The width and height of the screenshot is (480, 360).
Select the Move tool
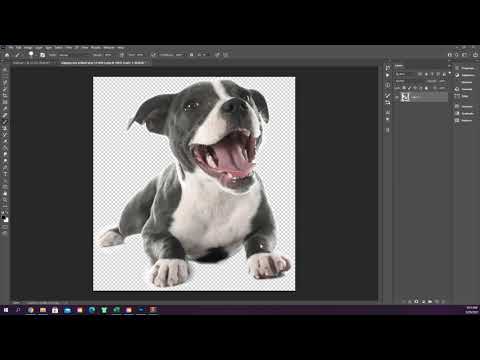[x=5, y=70]
